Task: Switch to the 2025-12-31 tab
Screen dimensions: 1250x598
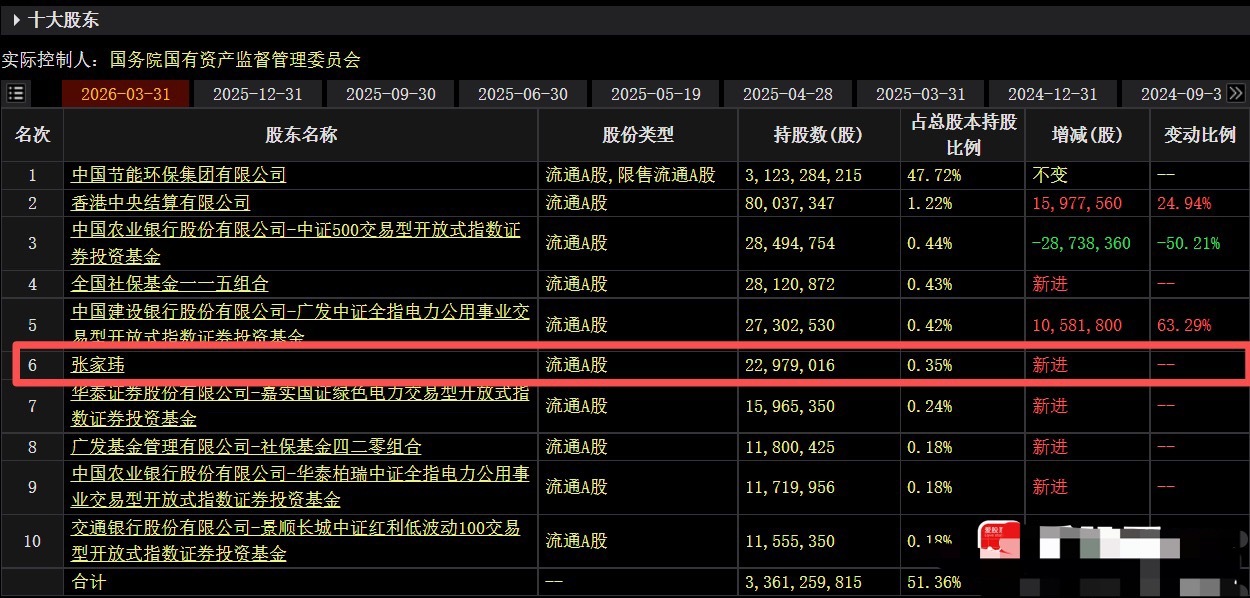Action: point(257,93)
